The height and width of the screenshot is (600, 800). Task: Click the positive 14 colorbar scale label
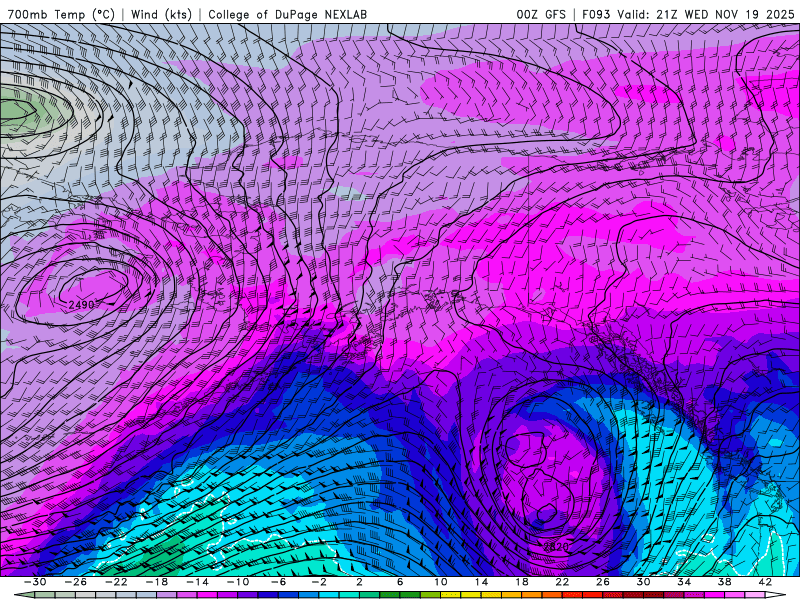click(481, 582)
